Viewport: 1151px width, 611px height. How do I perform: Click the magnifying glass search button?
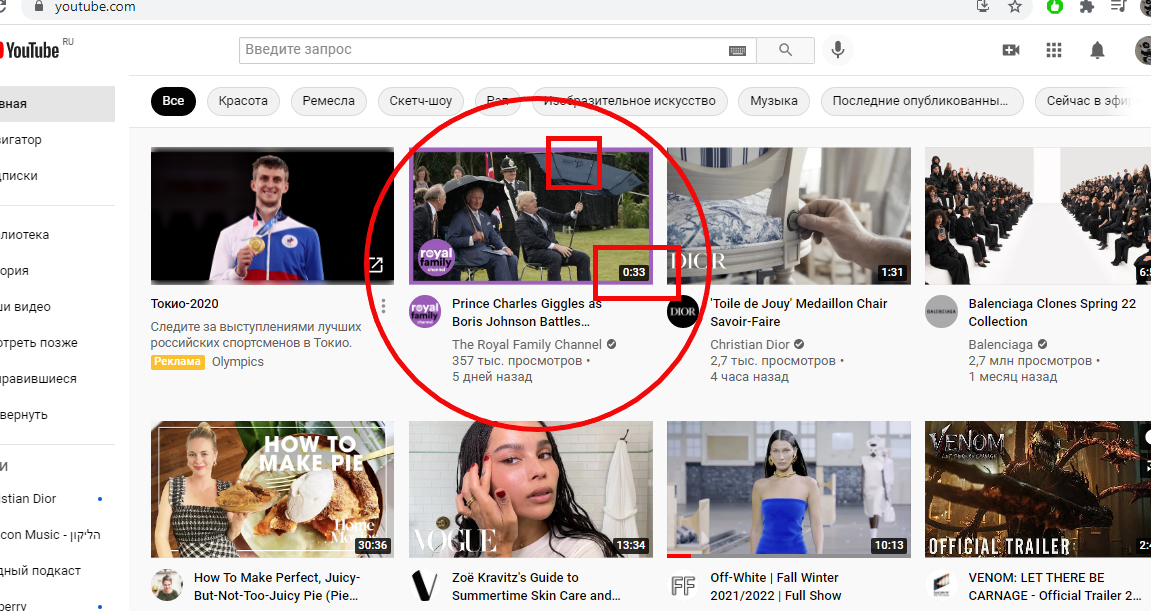(785, 50)
